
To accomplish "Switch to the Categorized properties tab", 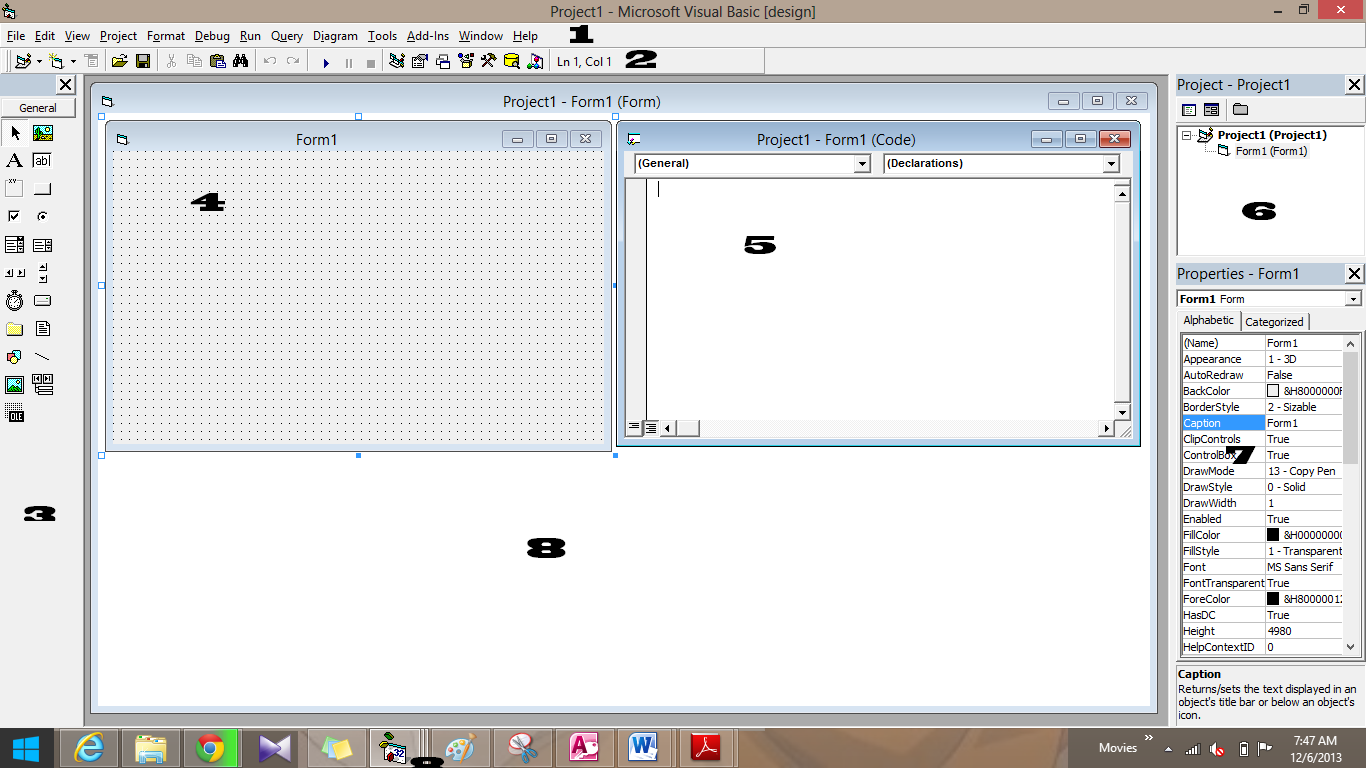I will 1274,321.
